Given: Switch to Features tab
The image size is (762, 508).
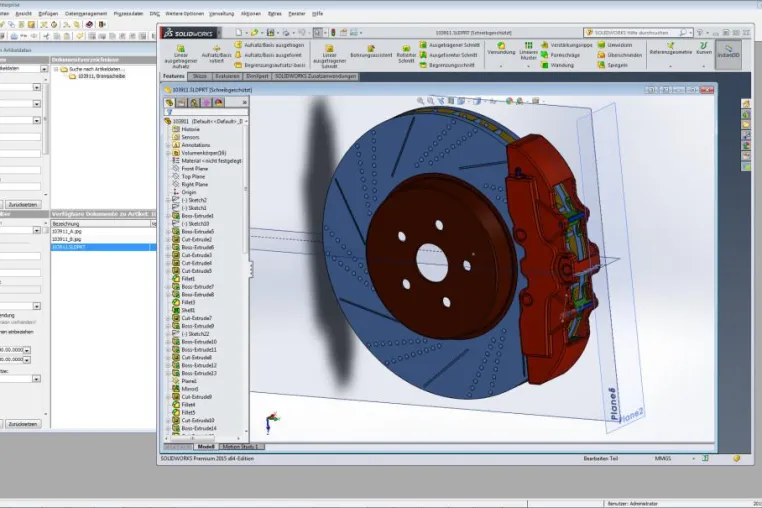Looking at the screenshot, I should coord(173,76).
